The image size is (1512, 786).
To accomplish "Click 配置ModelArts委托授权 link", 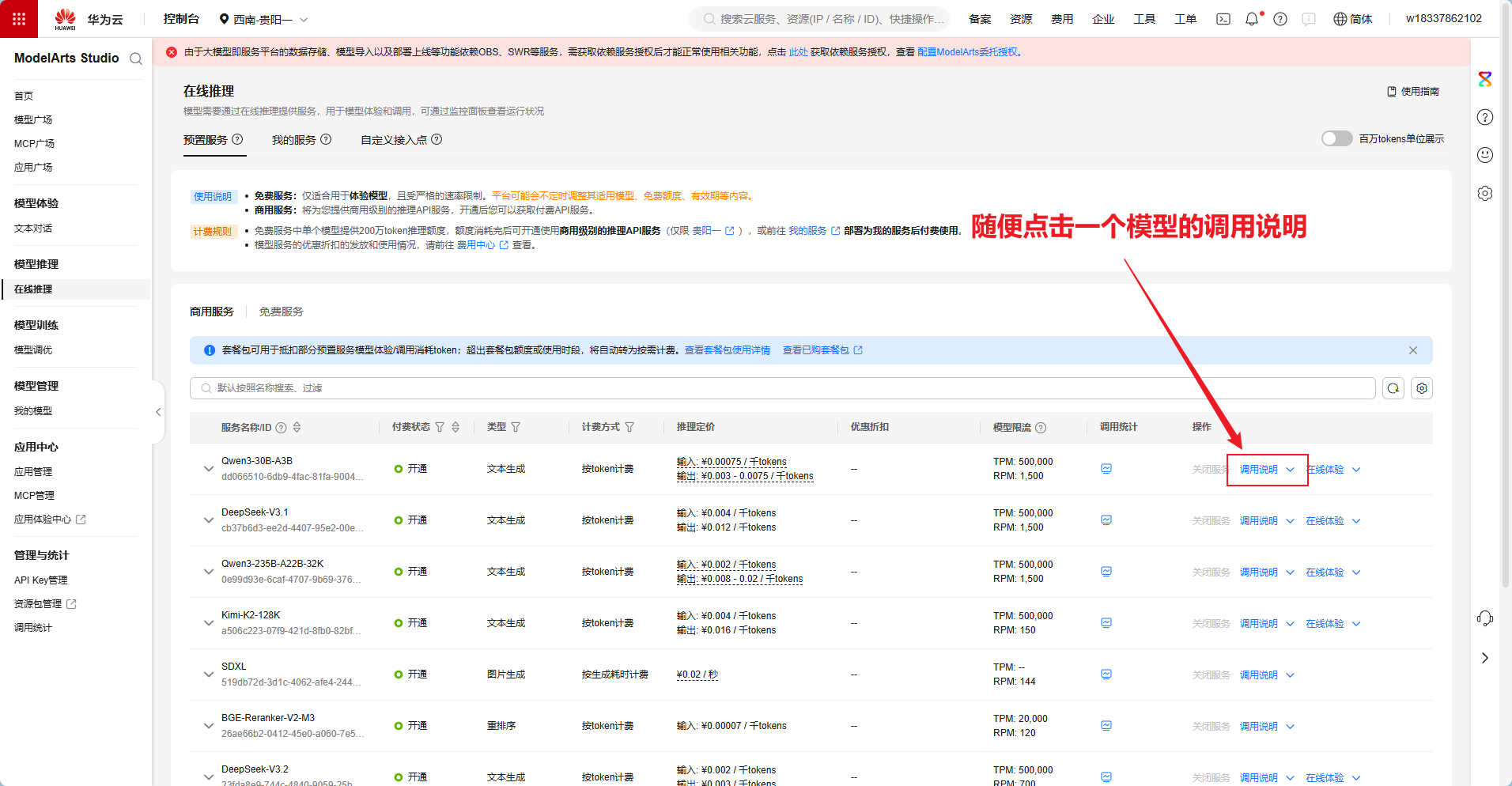I will 968,52.
